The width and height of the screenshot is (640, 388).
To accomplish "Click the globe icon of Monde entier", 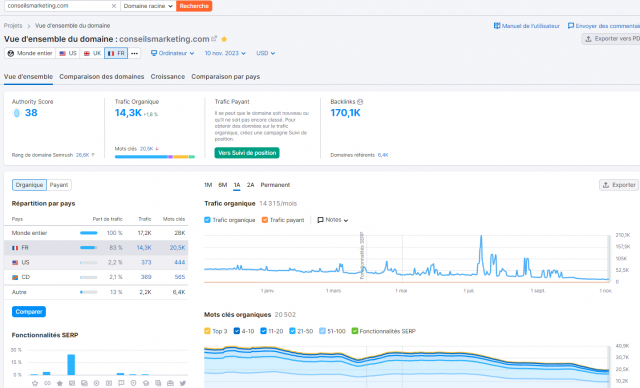I will coord(11,53).
